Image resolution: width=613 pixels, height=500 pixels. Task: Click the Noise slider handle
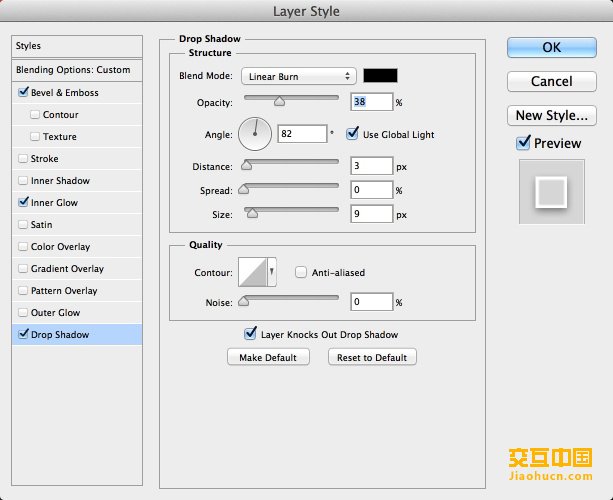pyautogui.click(x=244, y=301)
